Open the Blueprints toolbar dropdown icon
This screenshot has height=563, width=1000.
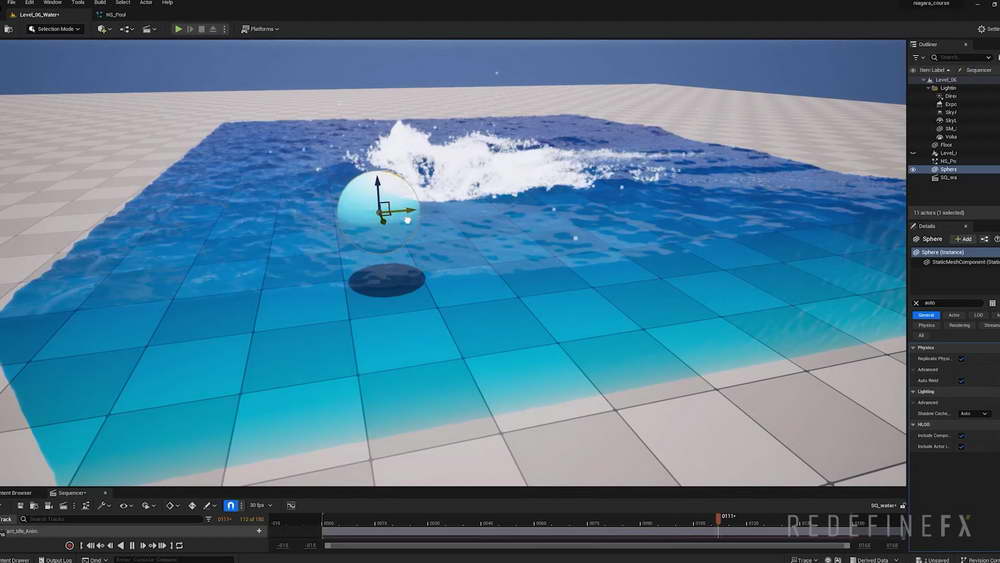point(126,29)
